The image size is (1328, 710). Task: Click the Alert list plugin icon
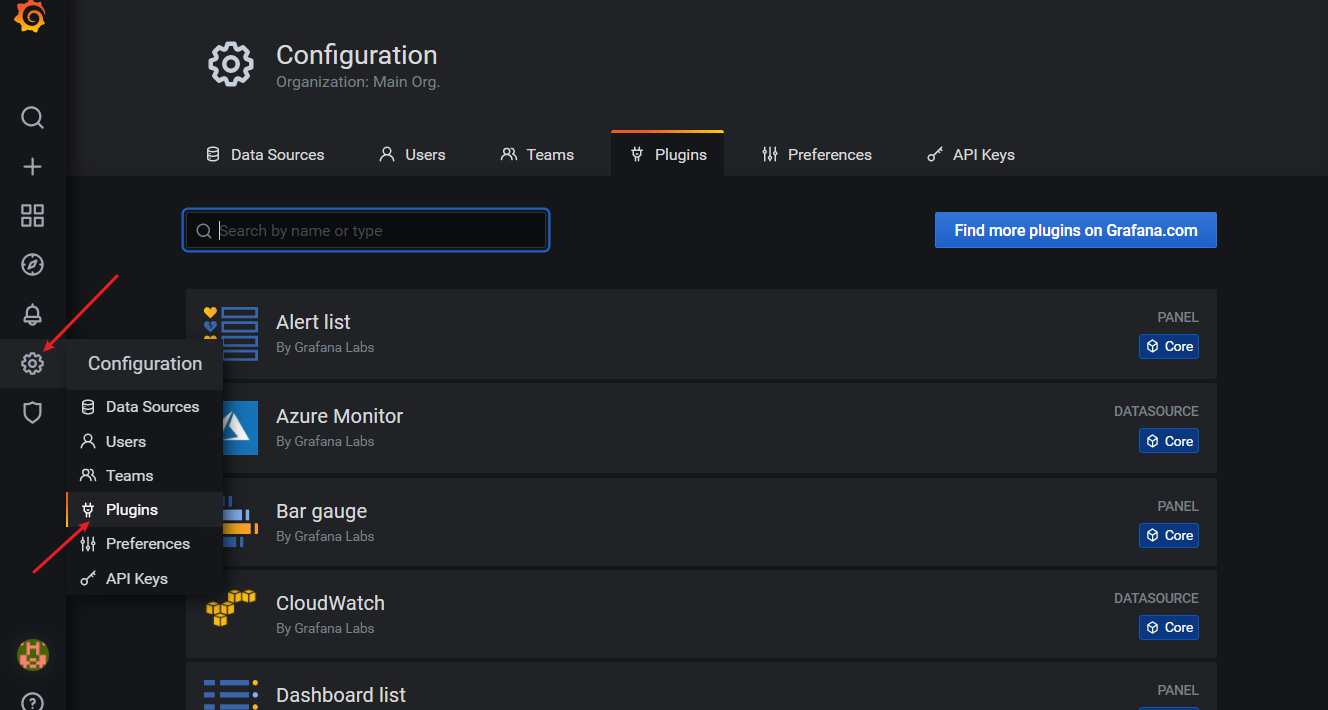coord(231,334)
